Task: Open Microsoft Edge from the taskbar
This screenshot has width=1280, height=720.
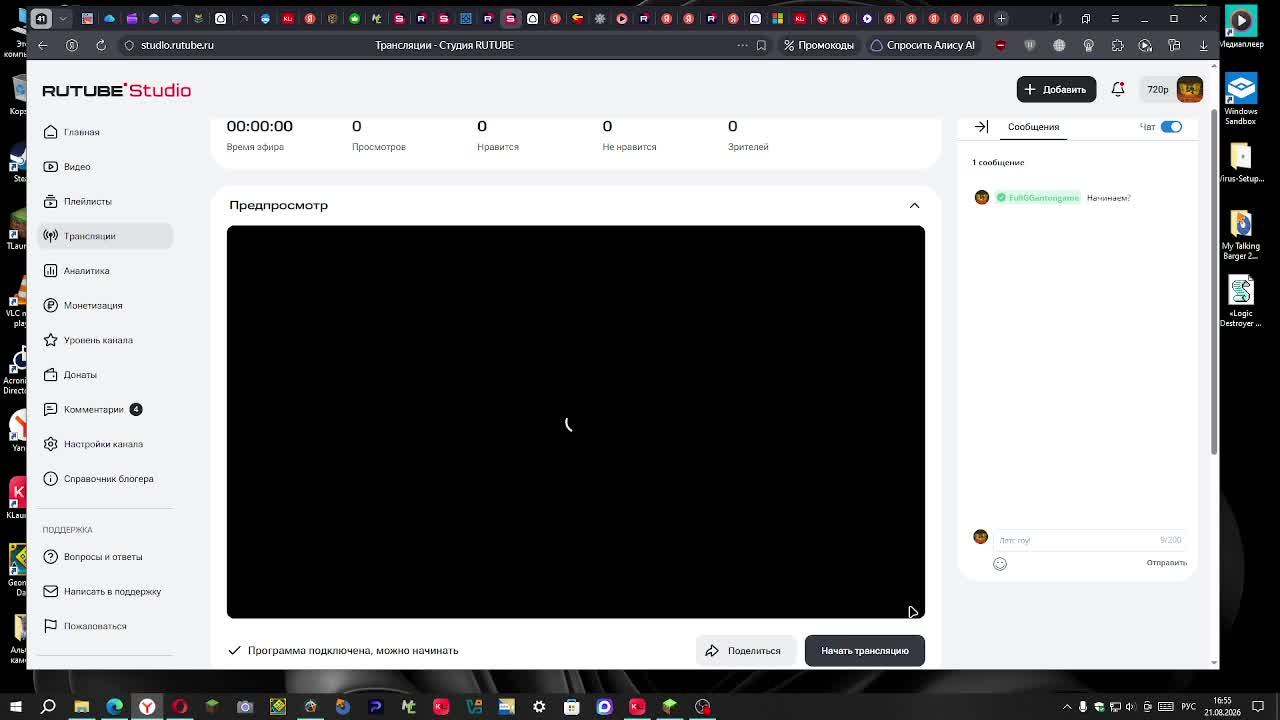Action: 114,707
